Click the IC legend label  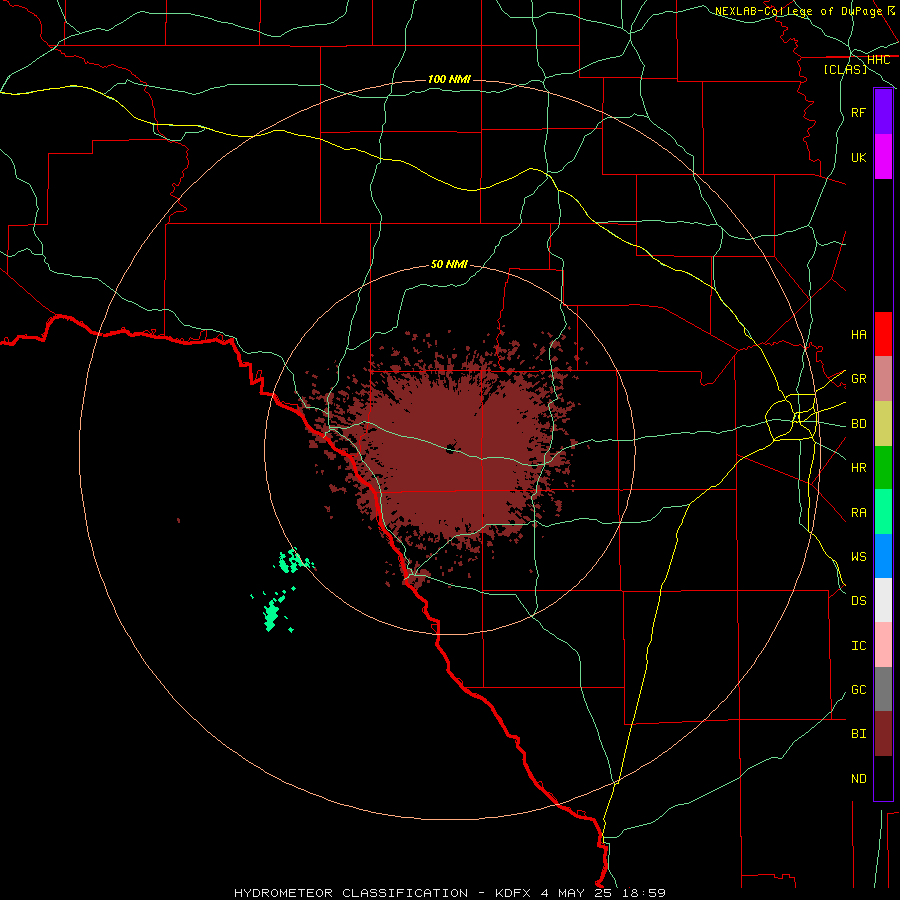coord(859,645)
